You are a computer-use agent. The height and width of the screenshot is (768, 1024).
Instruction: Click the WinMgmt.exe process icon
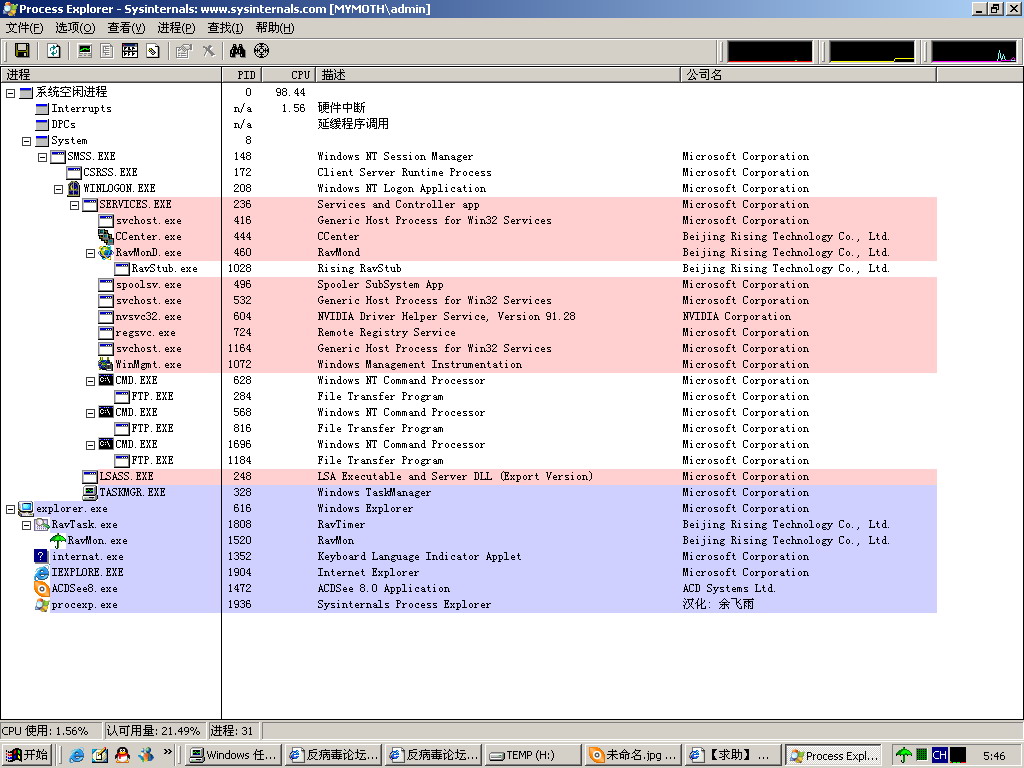tap(106, 364)
